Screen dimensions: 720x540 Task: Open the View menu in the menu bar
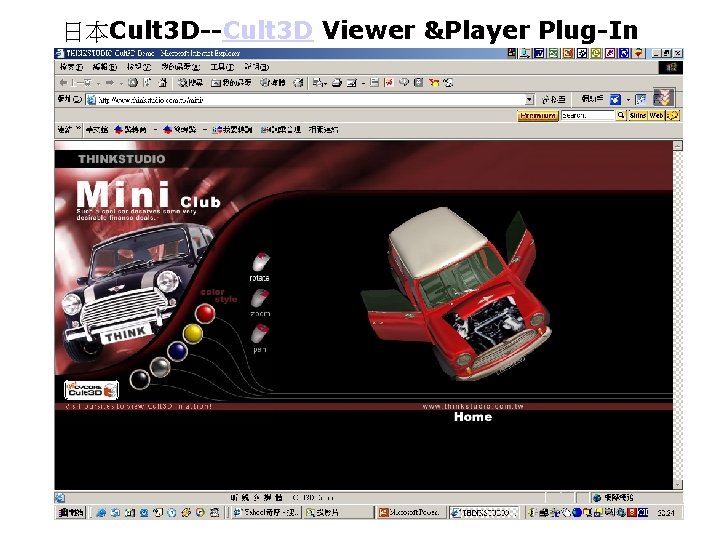click(x=139, y=67)
